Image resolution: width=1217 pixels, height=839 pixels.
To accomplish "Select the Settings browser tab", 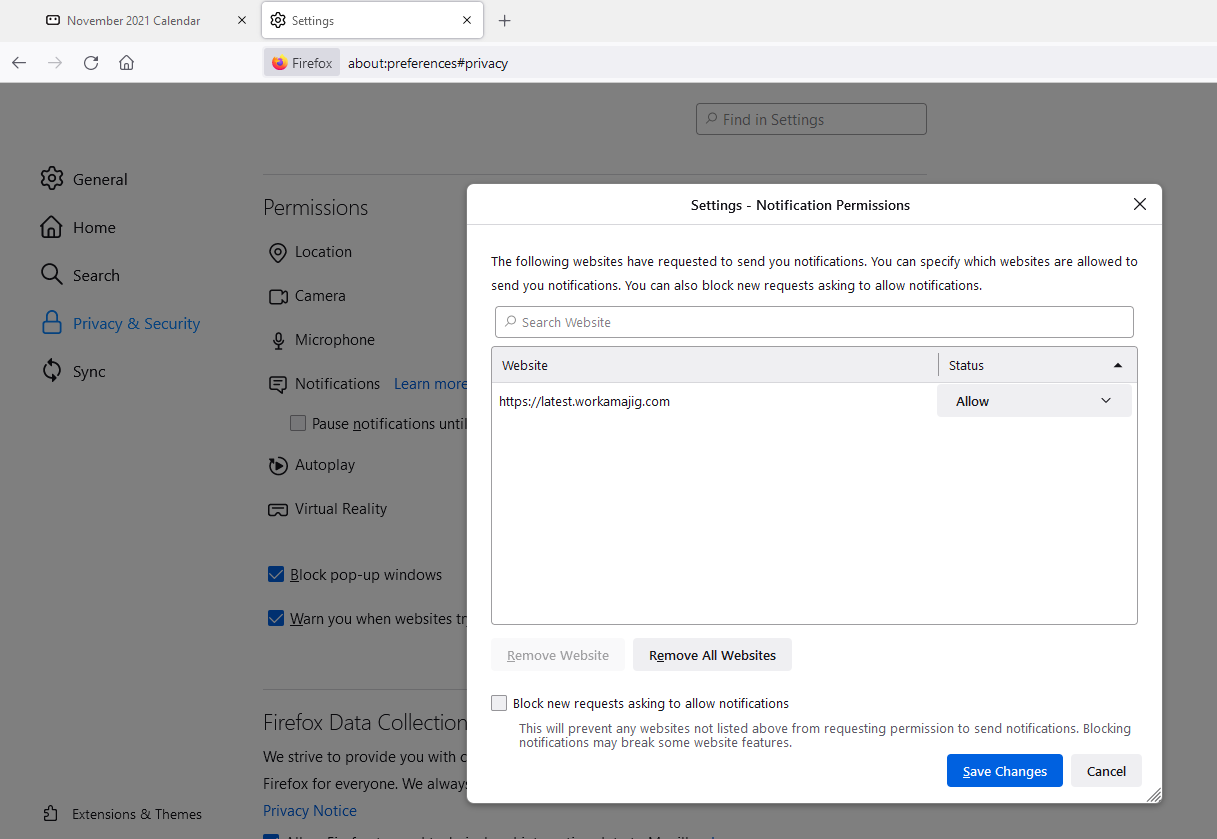I will coord(373,20).
